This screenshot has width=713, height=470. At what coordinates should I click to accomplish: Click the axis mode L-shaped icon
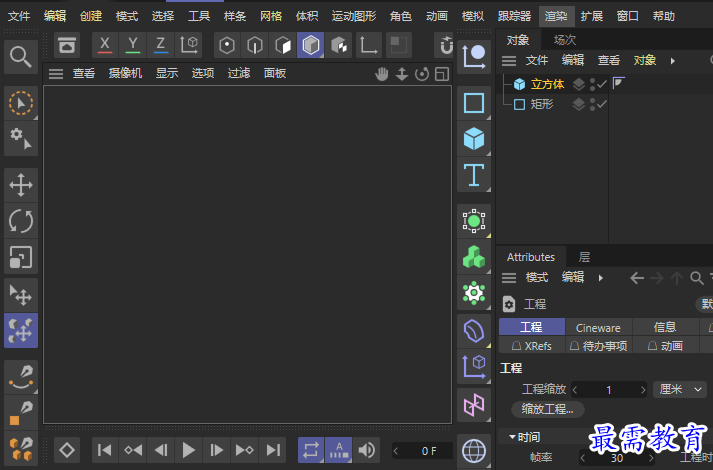(369, 45)
